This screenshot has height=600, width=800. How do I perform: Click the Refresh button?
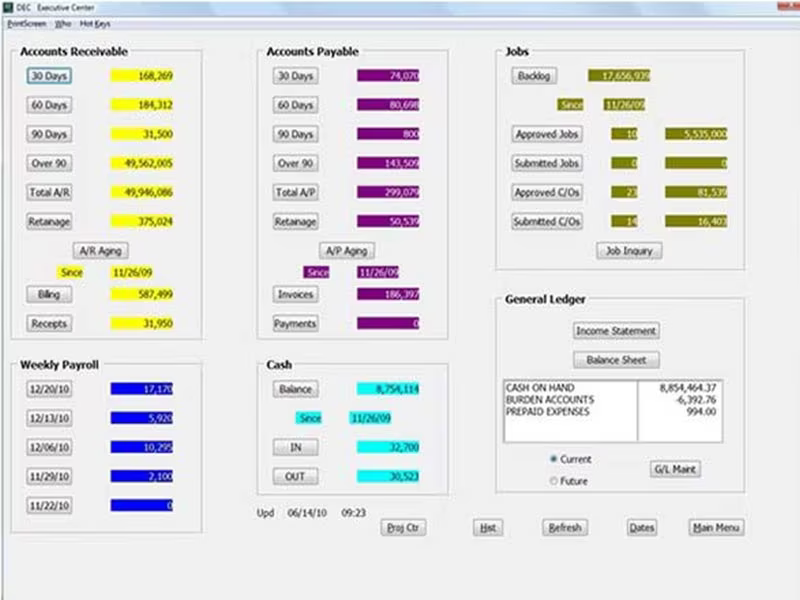tap(565, 528)
